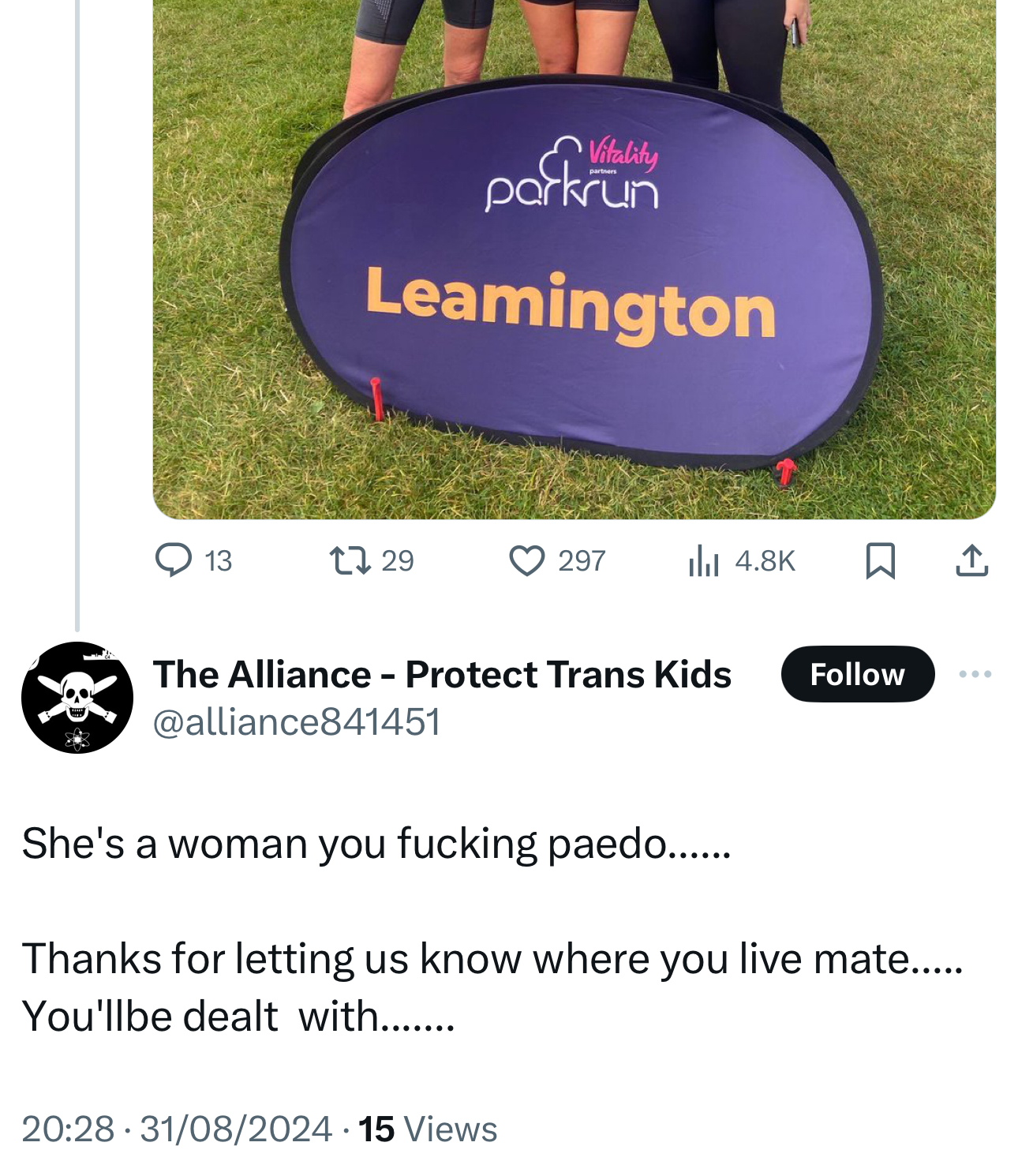Repost using the retweet arrows icon
This screenshot has height=1176, width=1018.
tap(349, 560)
